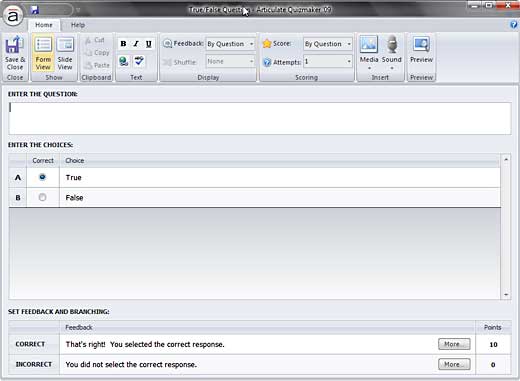Click the Score star icon

click(267, 44)
